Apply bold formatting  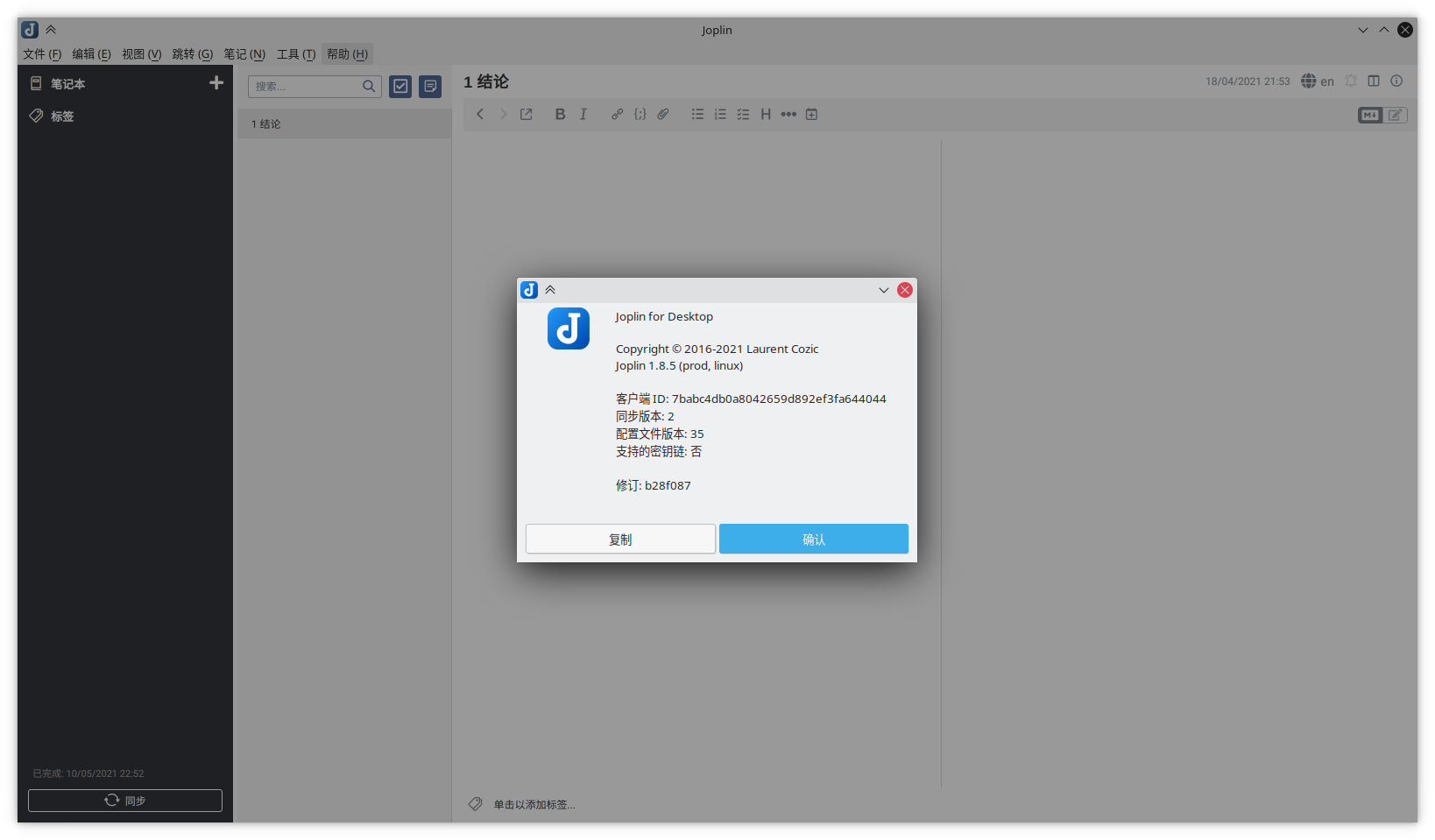click(x=561, y=114)
